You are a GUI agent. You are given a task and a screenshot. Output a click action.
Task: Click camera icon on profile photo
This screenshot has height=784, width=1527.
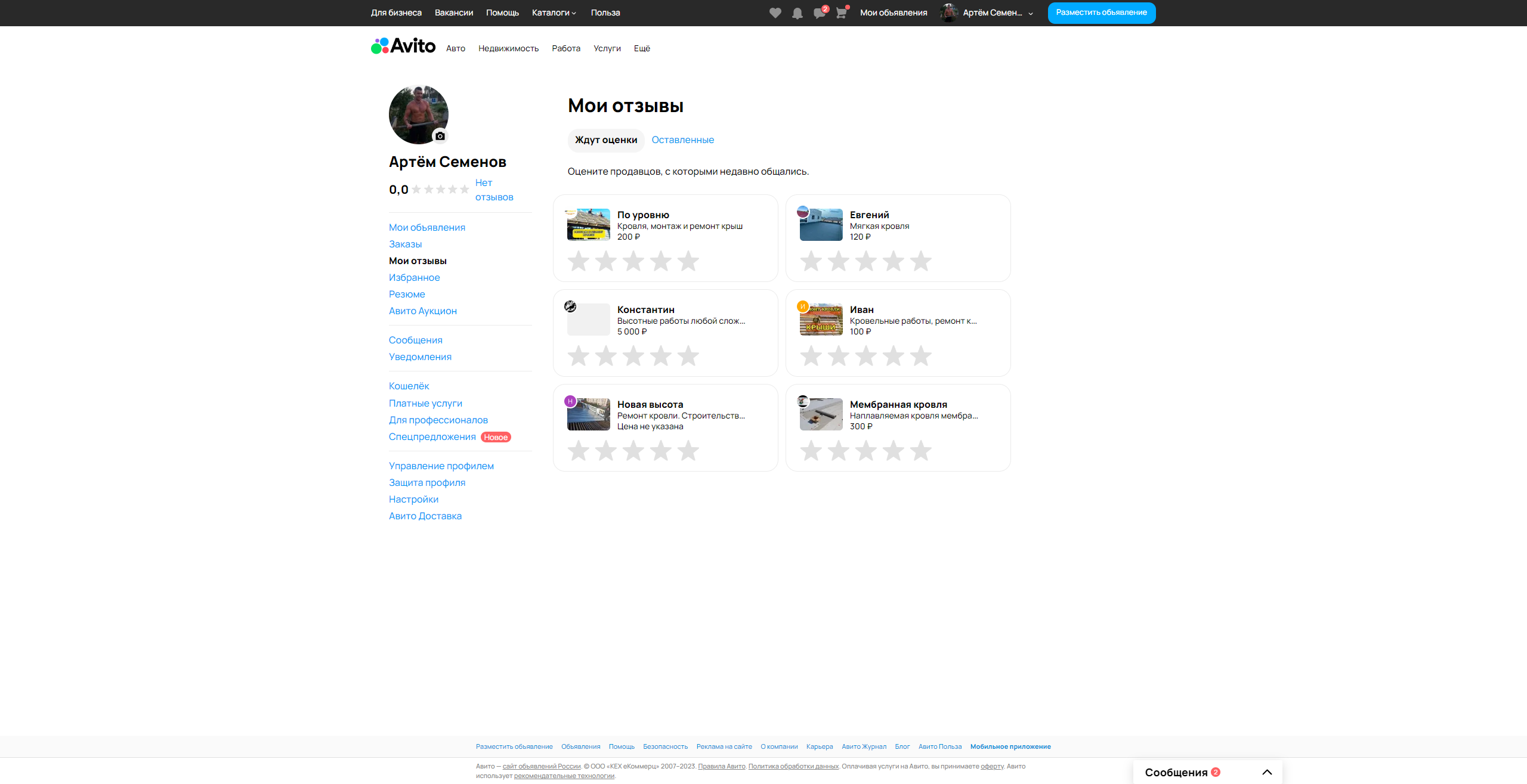440,136
